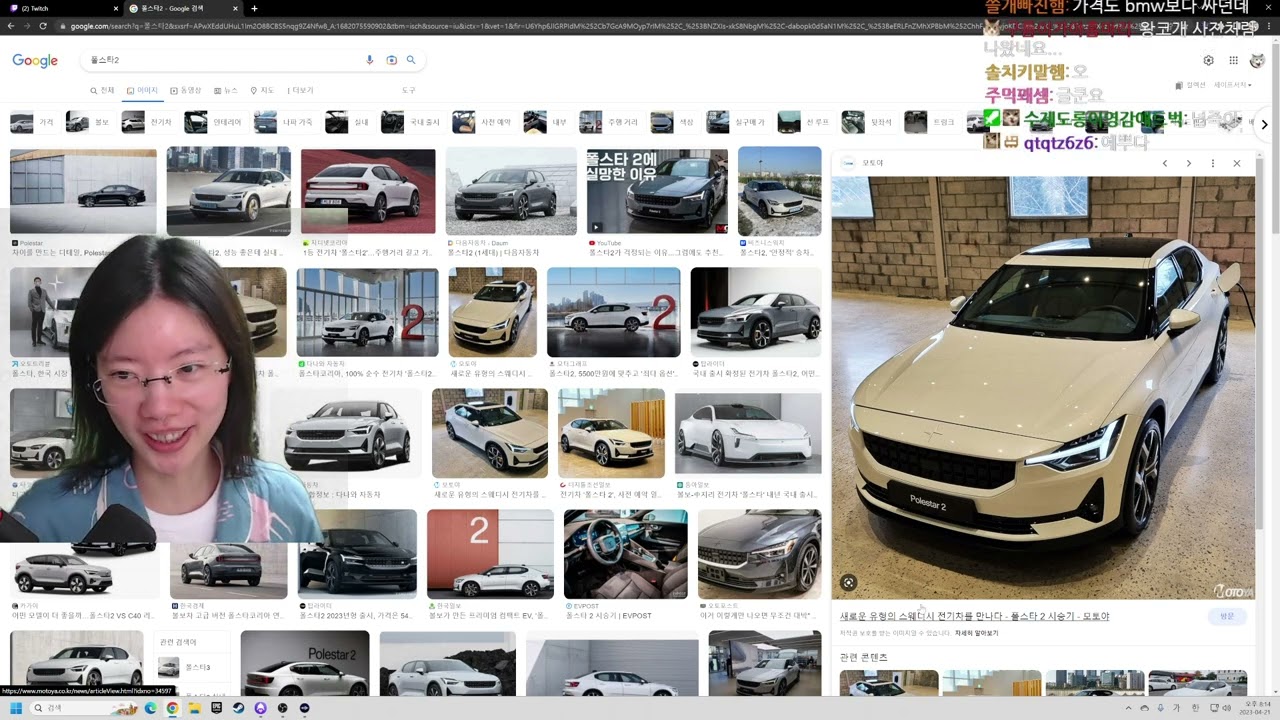1280x720 pixels.
Task: Open a new browser tab
Action: [254, 8]
